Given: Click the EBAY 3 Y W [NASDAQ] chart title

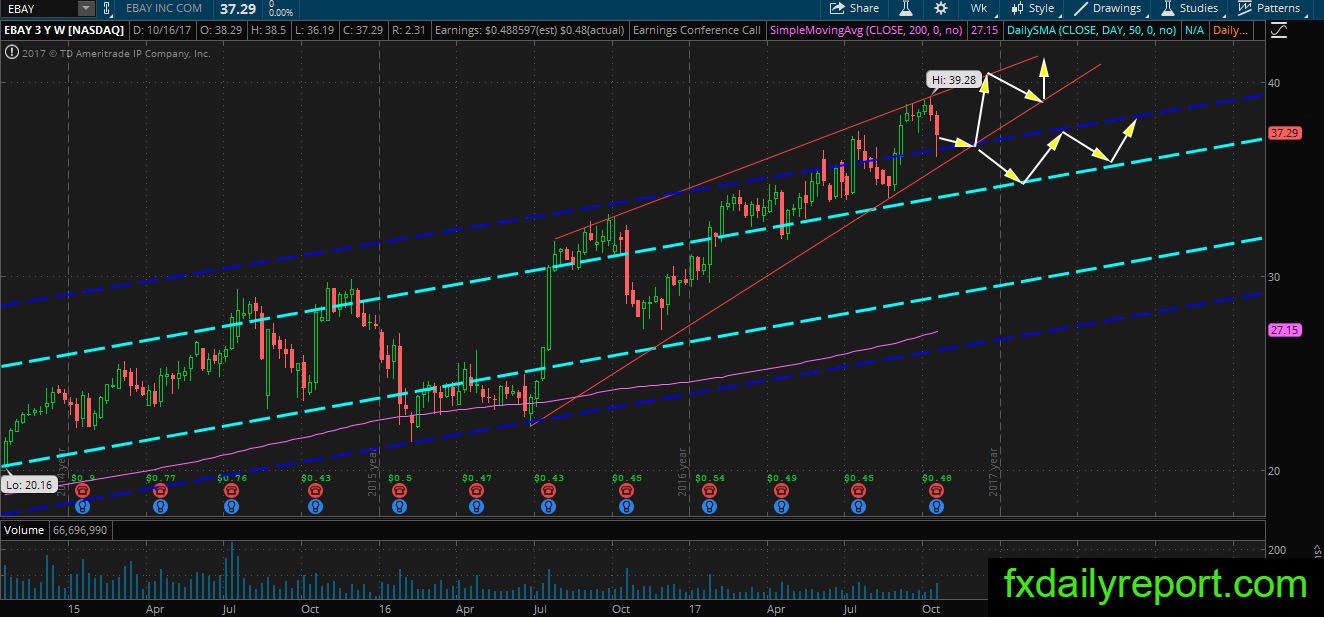Looking at the screenshot, I should coord(62,31).
